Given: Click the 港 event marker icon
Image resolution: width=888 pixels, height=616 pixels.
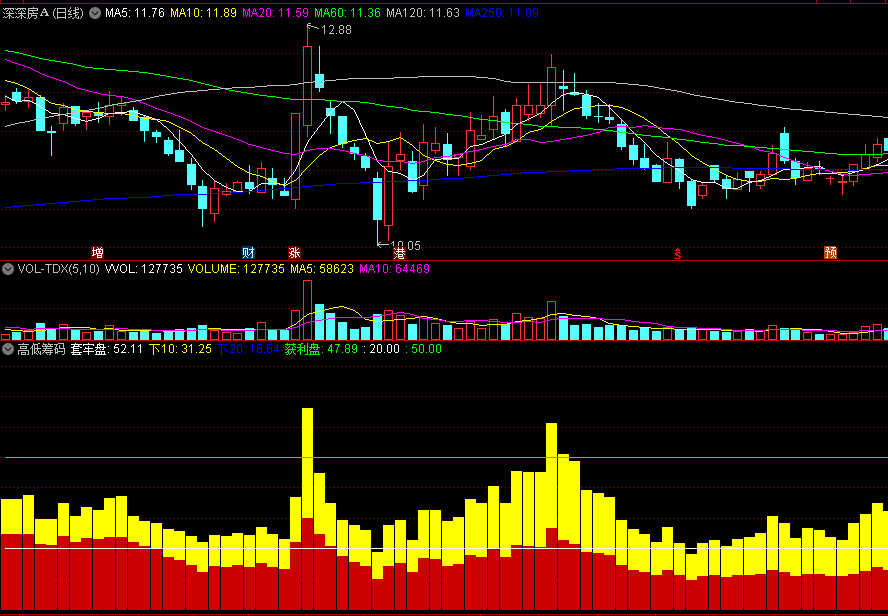Looking at the screenshot, I should [399, 253].
